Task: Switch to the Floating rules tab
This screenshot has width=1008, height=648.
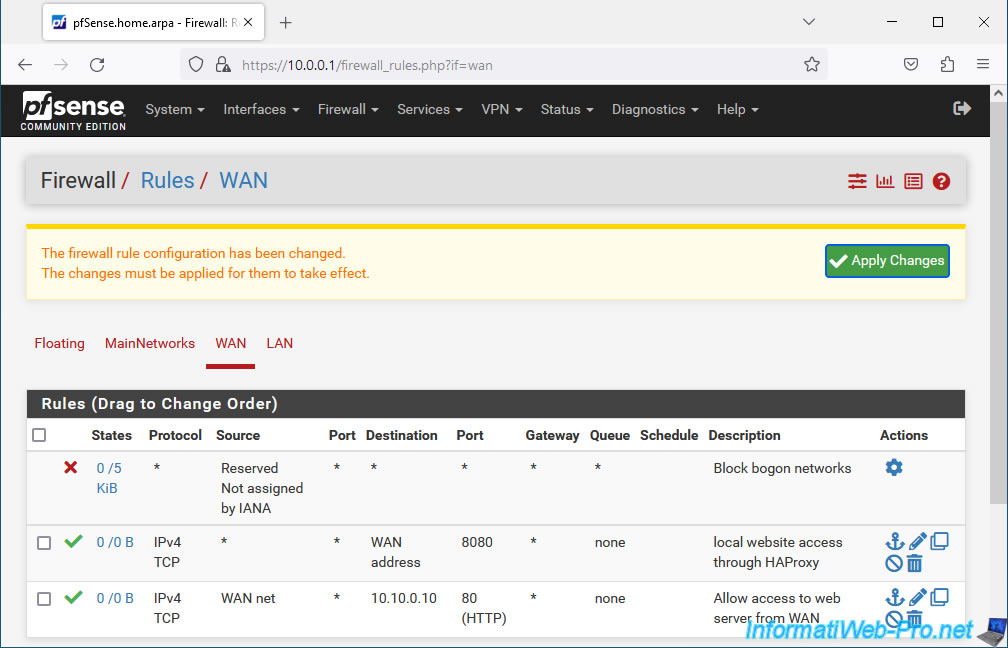Action: pos(59,343)
